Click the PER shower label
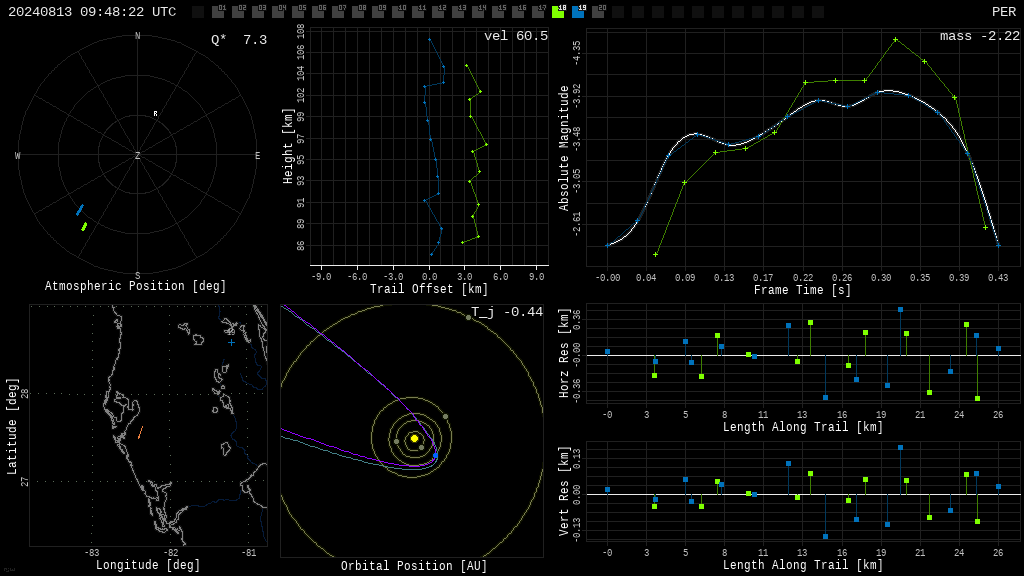The image size is (1024, 576). point(1004,12)
